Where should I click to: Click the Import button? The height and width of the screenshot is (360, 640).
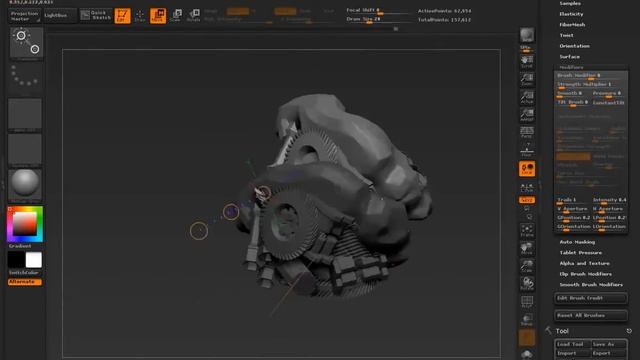pyautogui.click(x=572, y=353)
